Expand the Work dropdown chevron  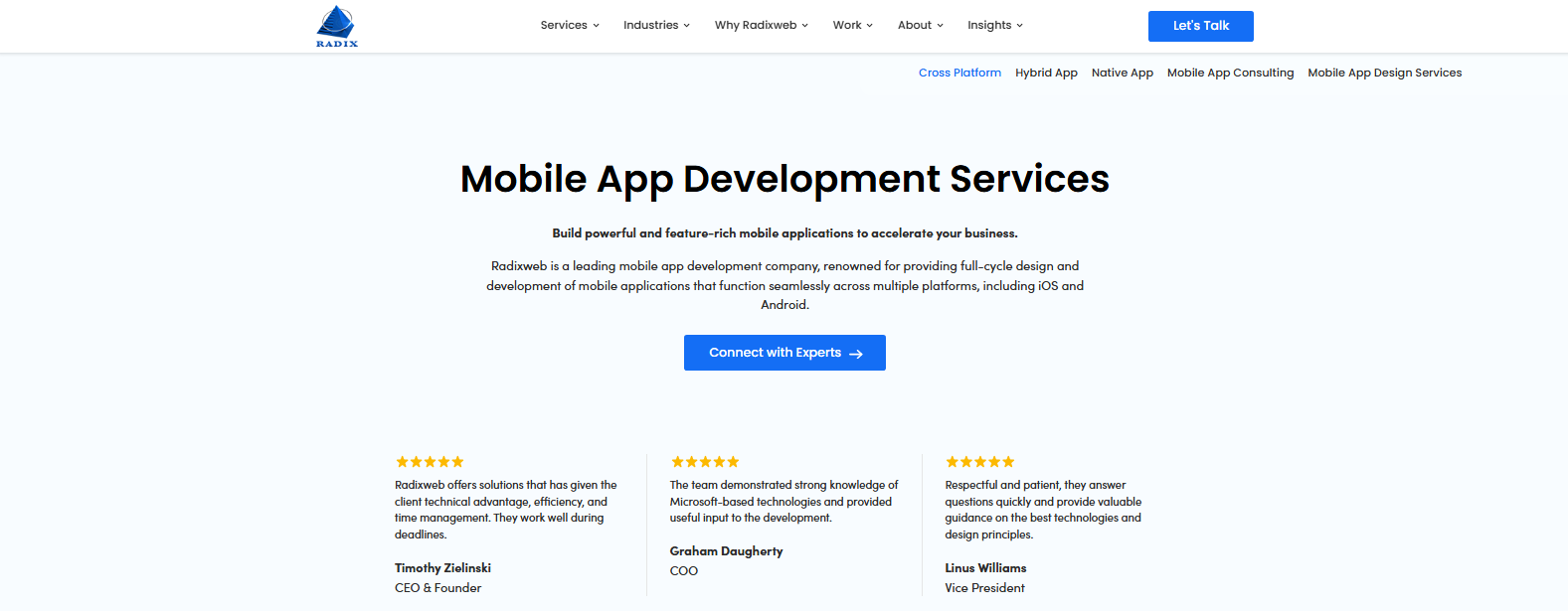(869, 26)
